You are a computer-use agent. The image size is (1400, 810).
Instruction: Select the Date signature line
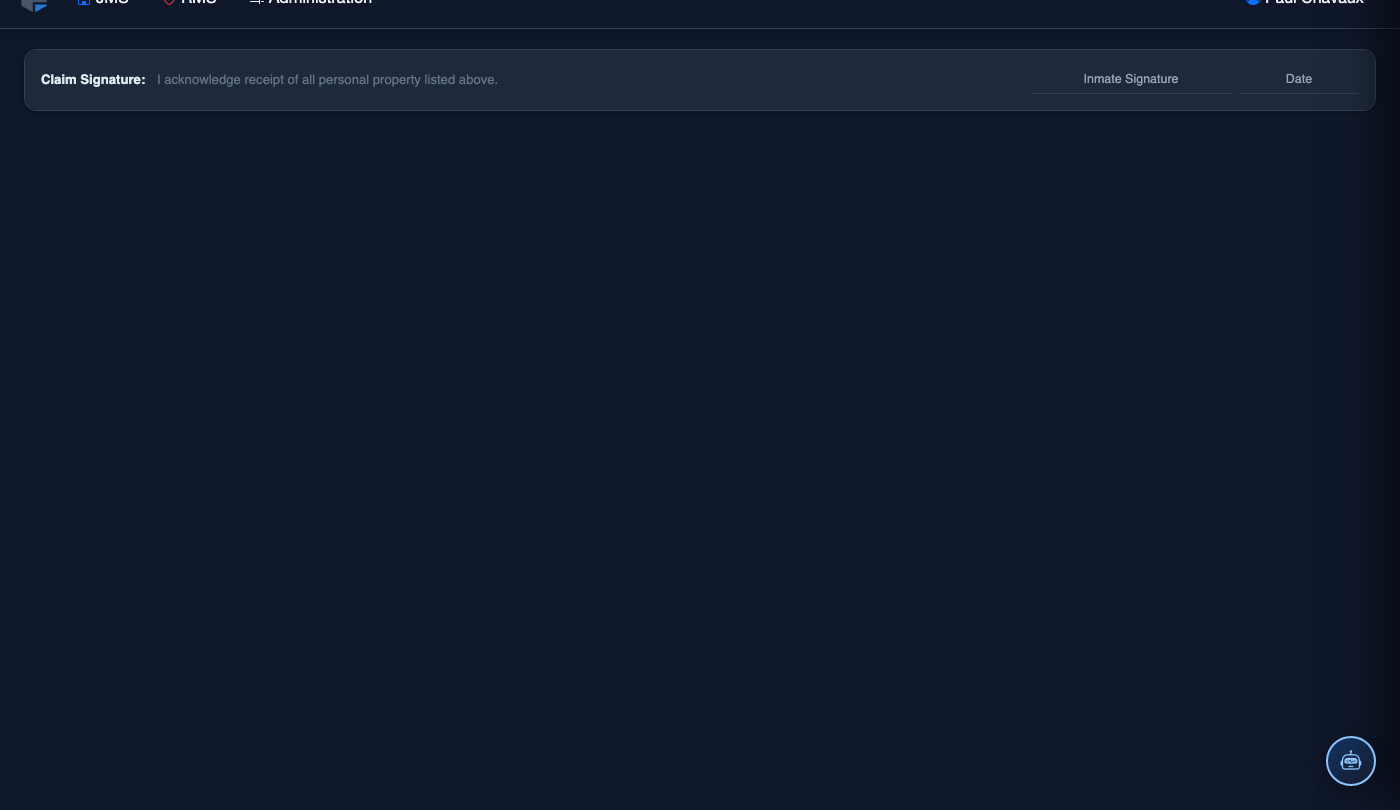tap(1299, 80)
